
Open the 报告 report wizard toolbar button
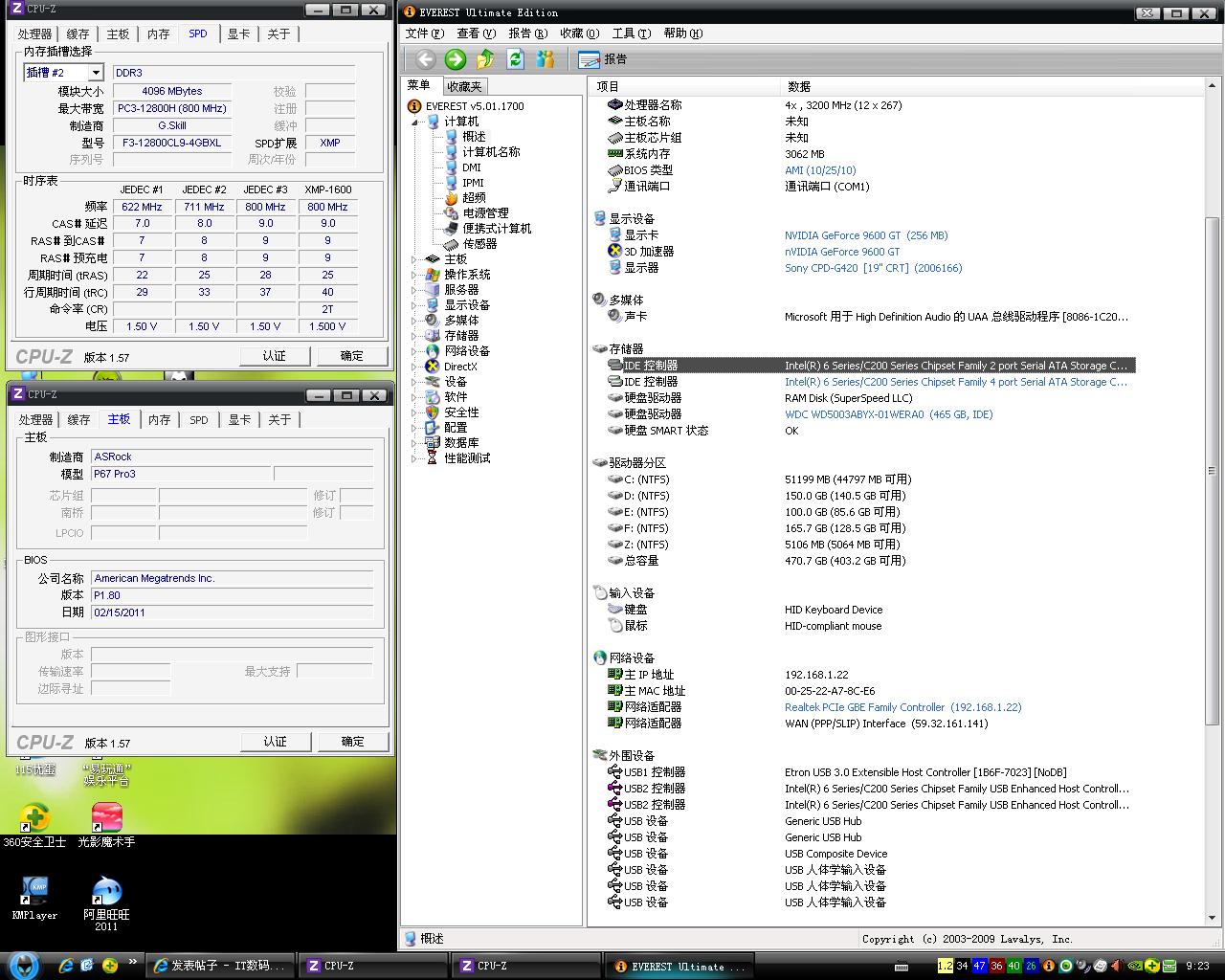(x=603, y=59)
